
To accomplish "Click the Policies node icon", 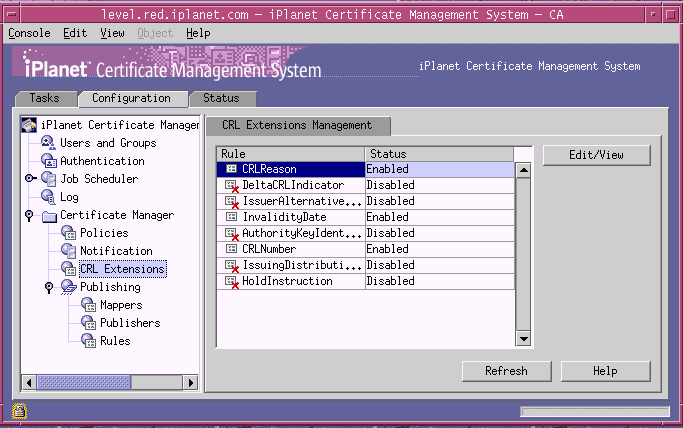I will (68, 233).
